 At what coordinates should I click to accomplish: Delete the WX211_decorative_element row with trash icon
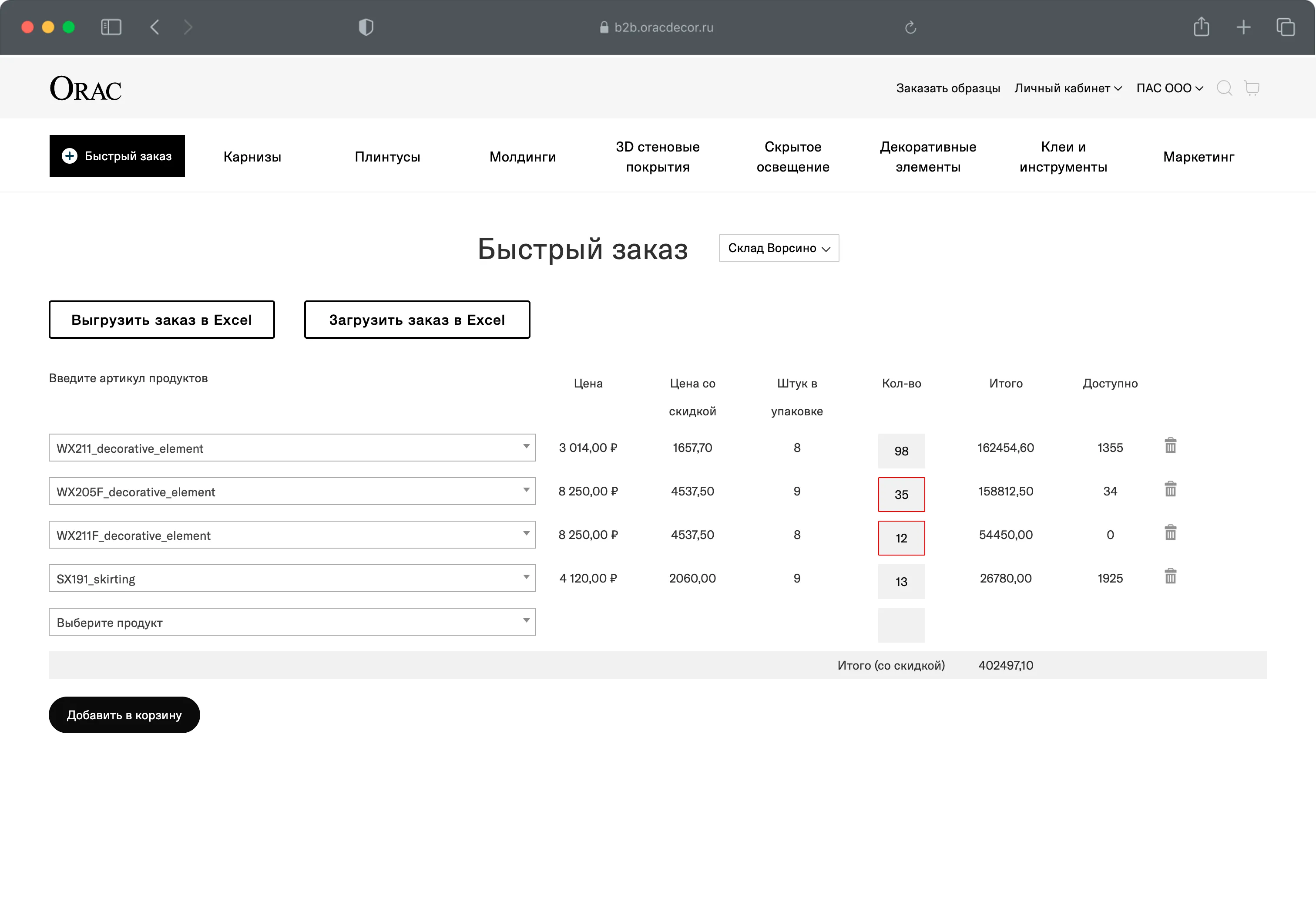1170,445
